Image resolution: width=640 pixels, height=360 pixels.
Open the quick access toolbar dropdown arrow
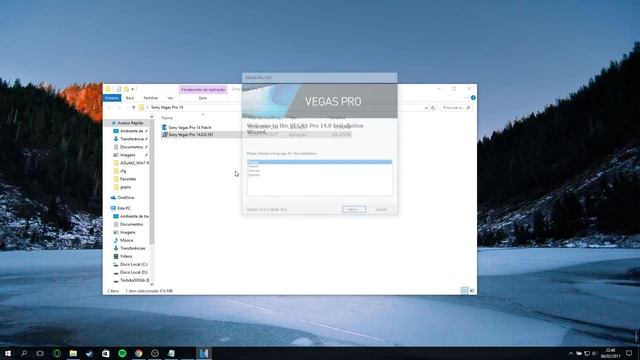[x=133, y=89]
